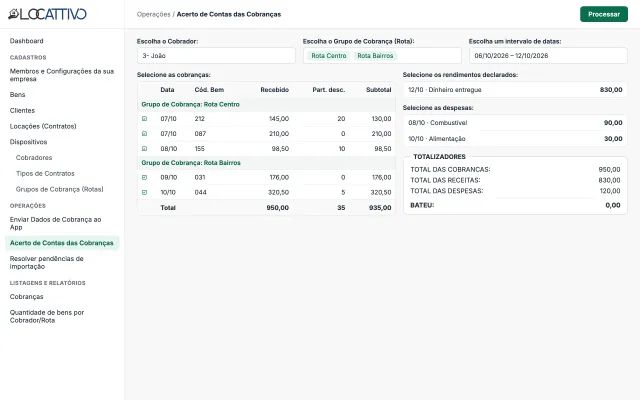This screenshot has height=400, width=640.
Task: Toggle checkbox for cobrança 07/10 código 087
Action: tap(144, 134)
